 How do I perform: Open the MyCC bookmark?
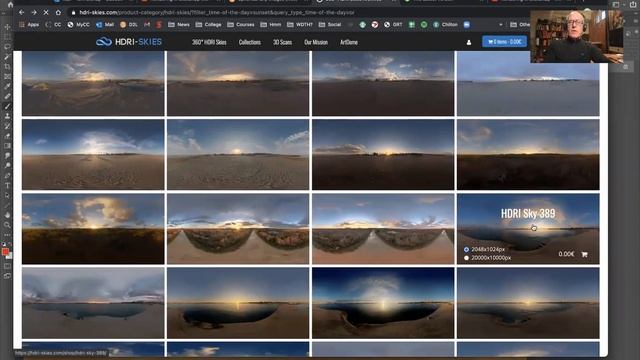(x=78, y=25)
